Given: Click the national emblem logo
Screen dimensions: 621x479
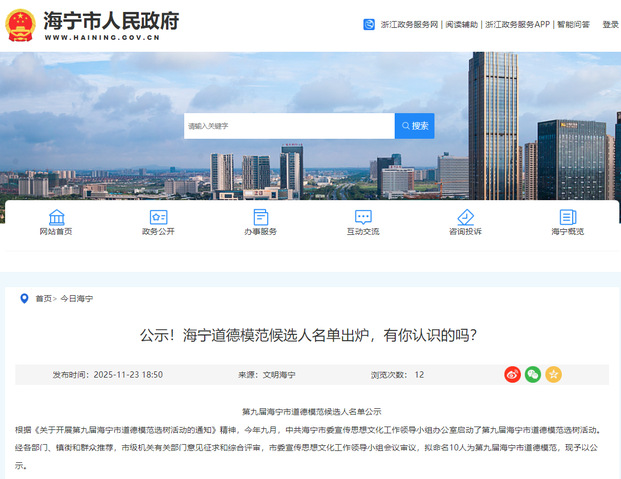Looking at the screenshot, I should 20,25.
